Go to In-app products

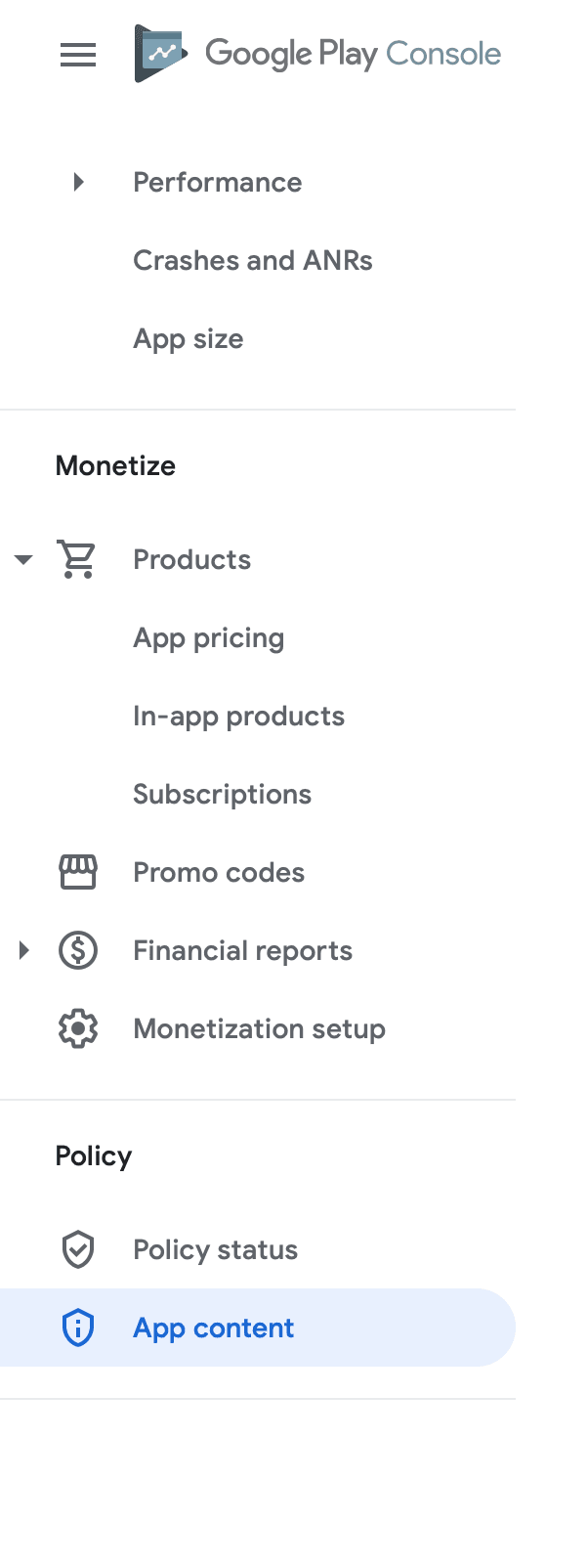[x=239, y=716]
